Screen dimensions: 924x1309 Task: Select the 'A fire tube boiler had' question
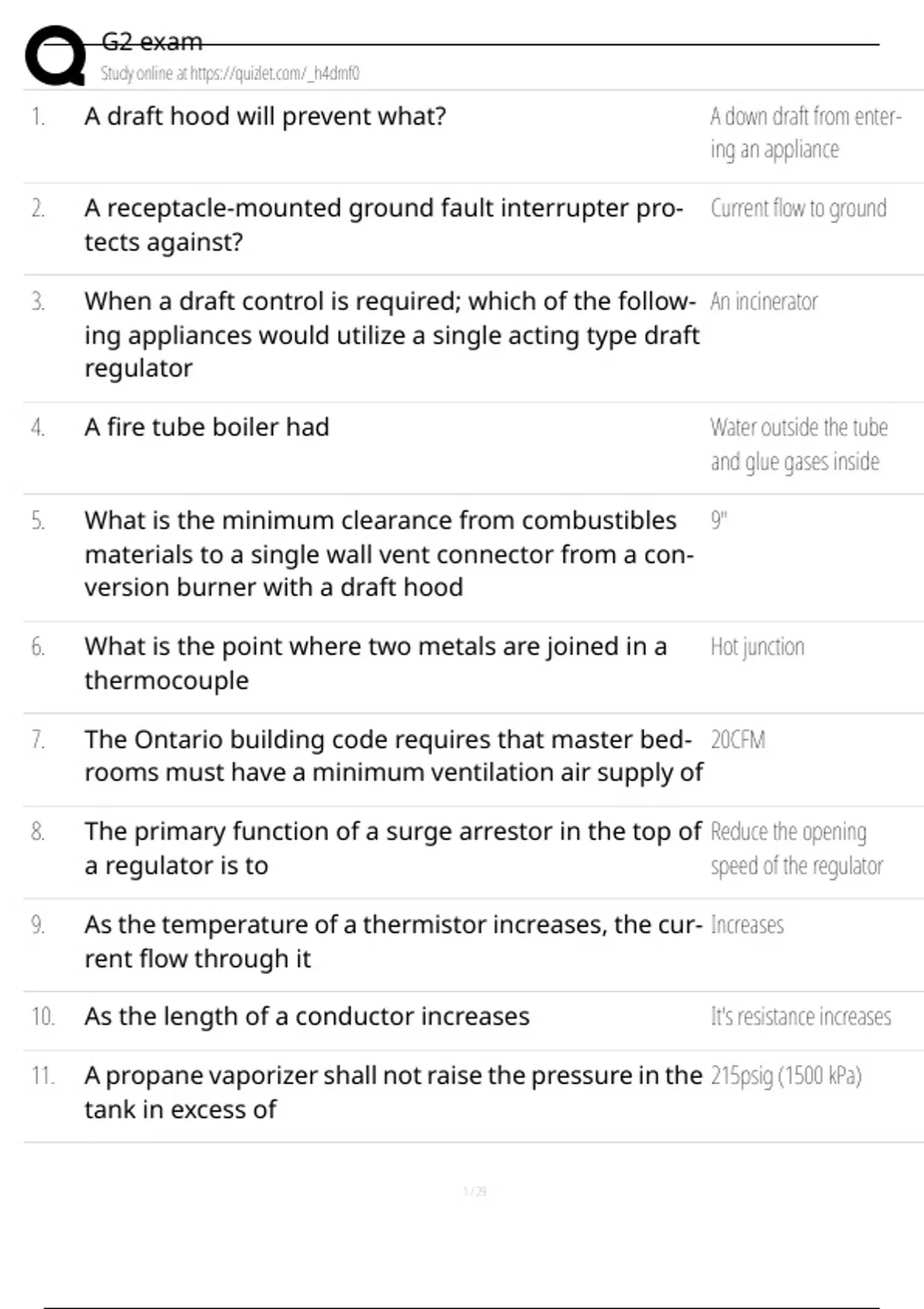click(x=206, y=427)
